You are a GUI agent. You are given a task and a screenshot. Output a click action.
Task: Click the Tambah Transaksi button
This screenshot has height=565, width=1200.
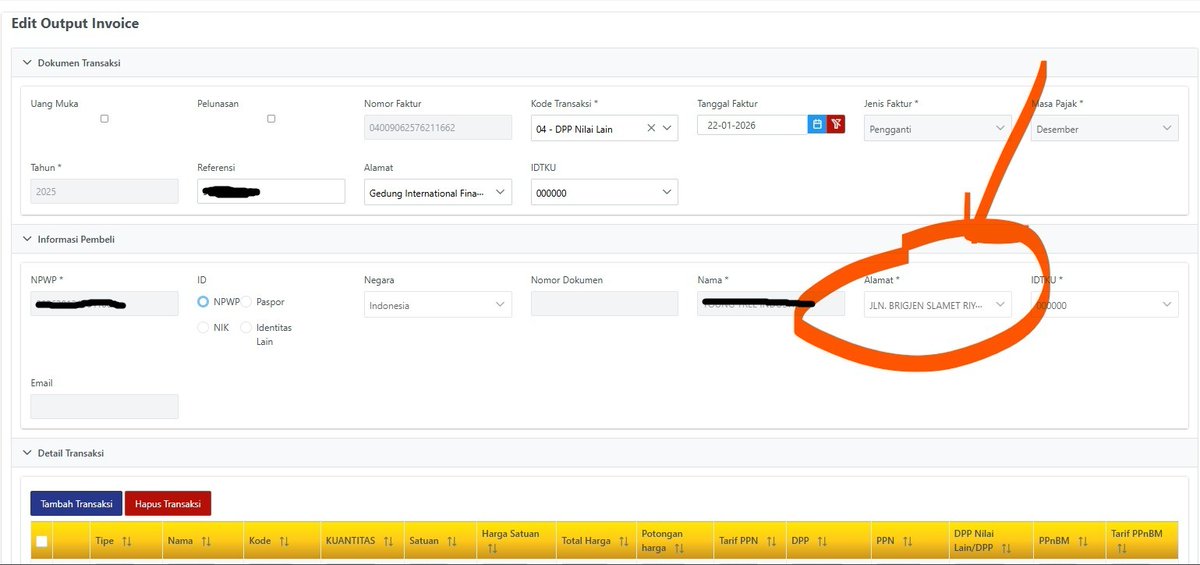pyautogui.click(x=76, y=504)
